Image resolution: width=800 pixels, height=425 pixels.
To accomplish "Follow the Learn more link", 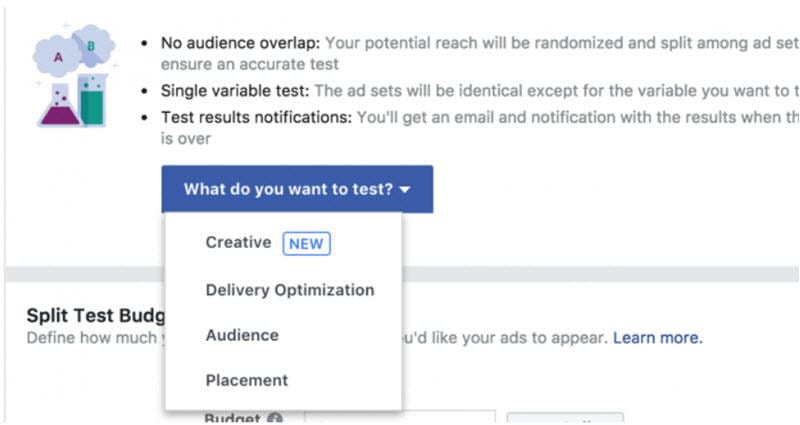I will coord(657,338).
